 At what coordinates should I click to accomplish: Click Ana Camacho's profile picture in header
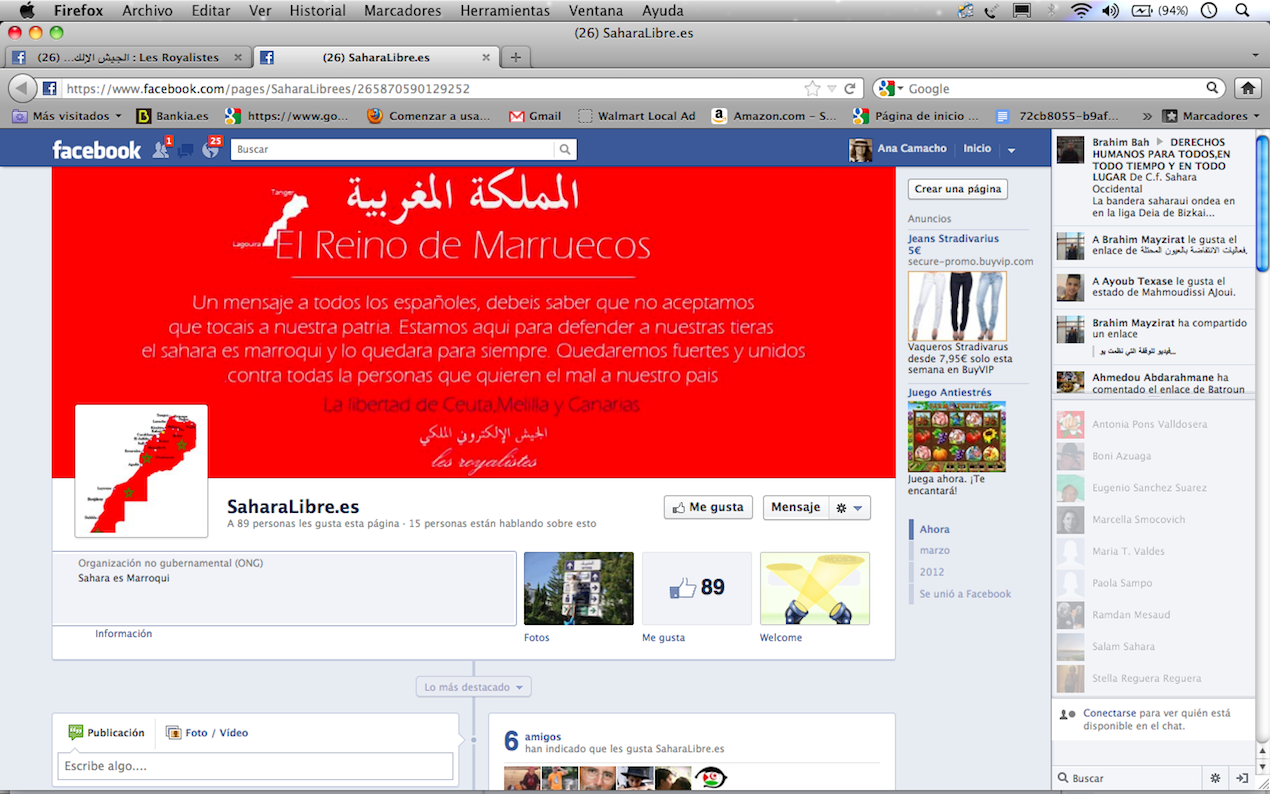click(860, 150)
